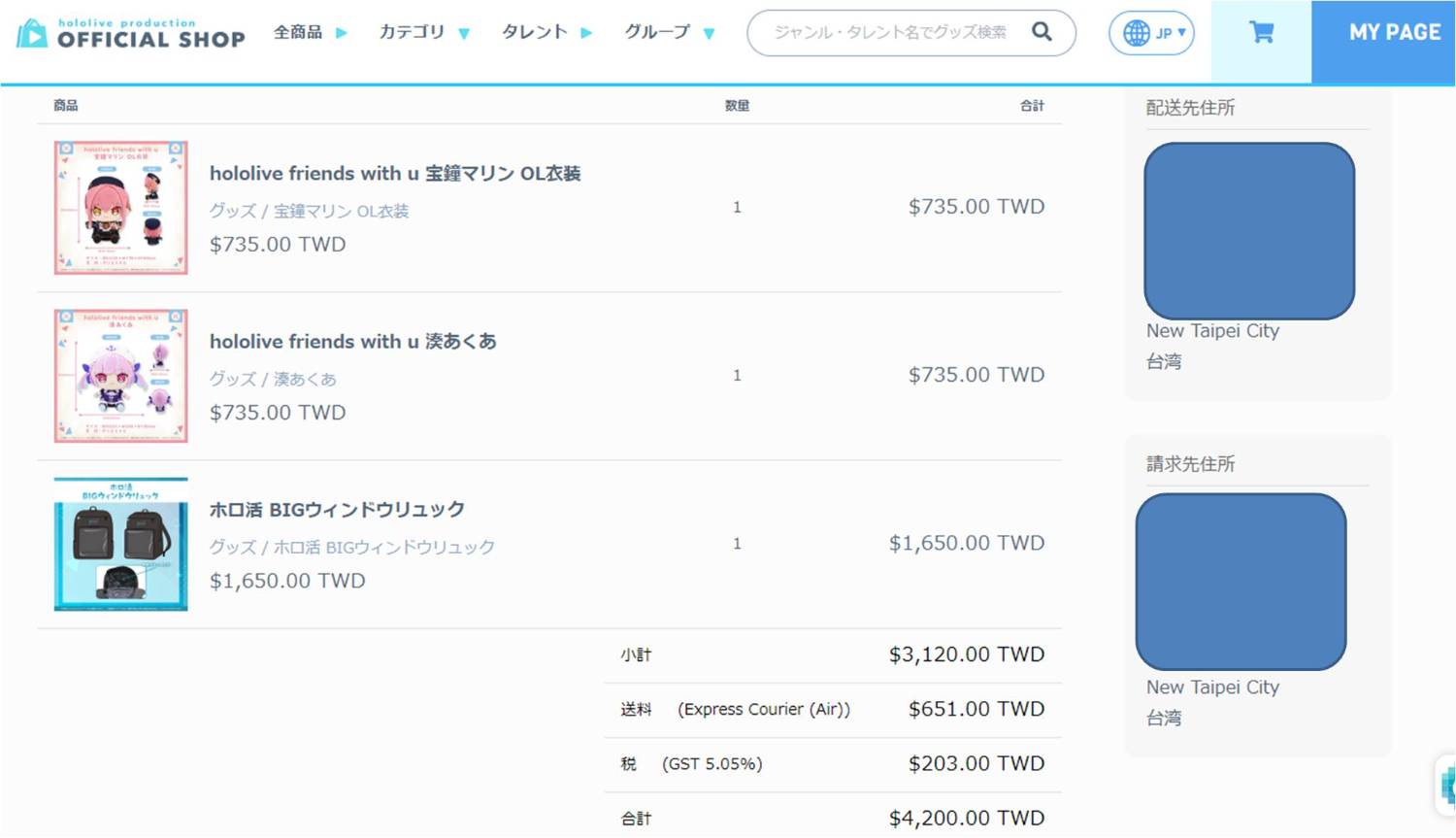Screen dimensions: 1456x838
Task: Open the hololive production Official Shop logo
Action: coord(131,34)
